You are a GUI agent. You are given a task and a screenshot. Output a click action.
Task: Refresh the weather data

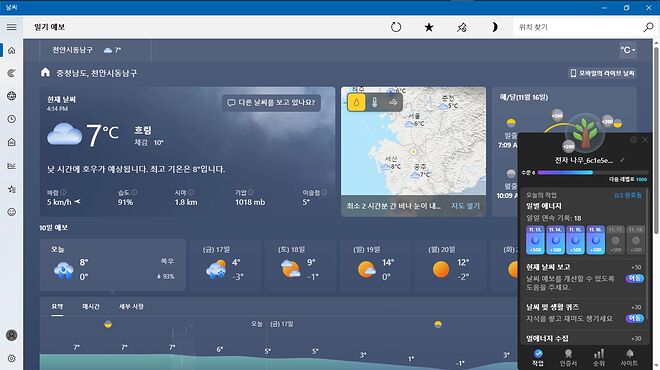tap(396, 27)
